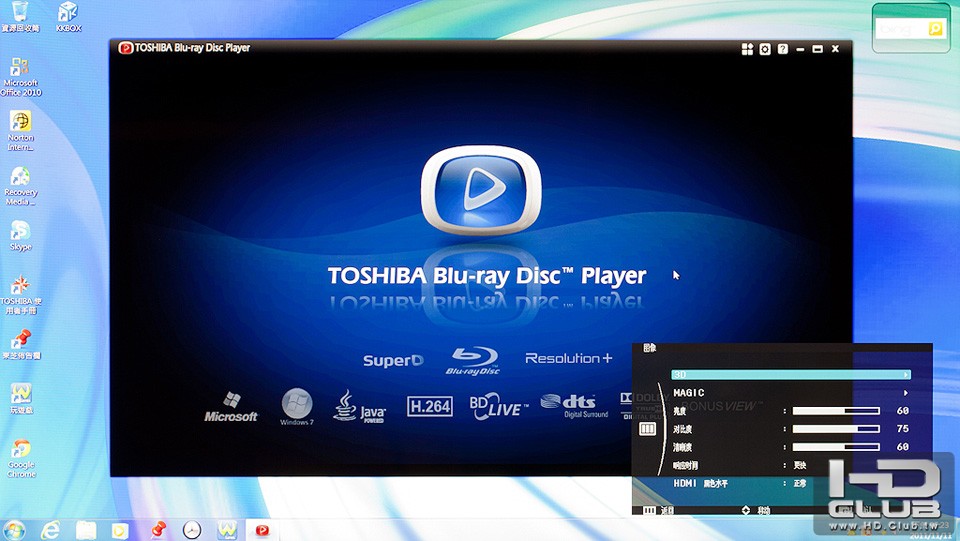Expand the 3D submenu arrow

[x=906, y=375]
